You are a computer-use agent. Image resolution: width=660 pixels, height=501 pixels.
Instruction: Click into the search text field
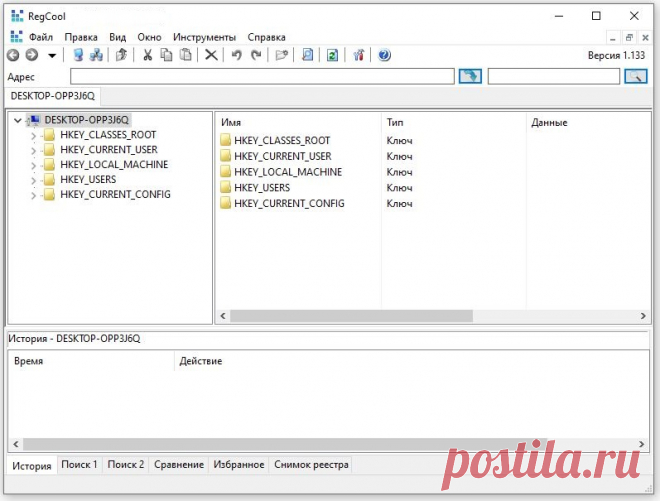click(x=554, y=76)
